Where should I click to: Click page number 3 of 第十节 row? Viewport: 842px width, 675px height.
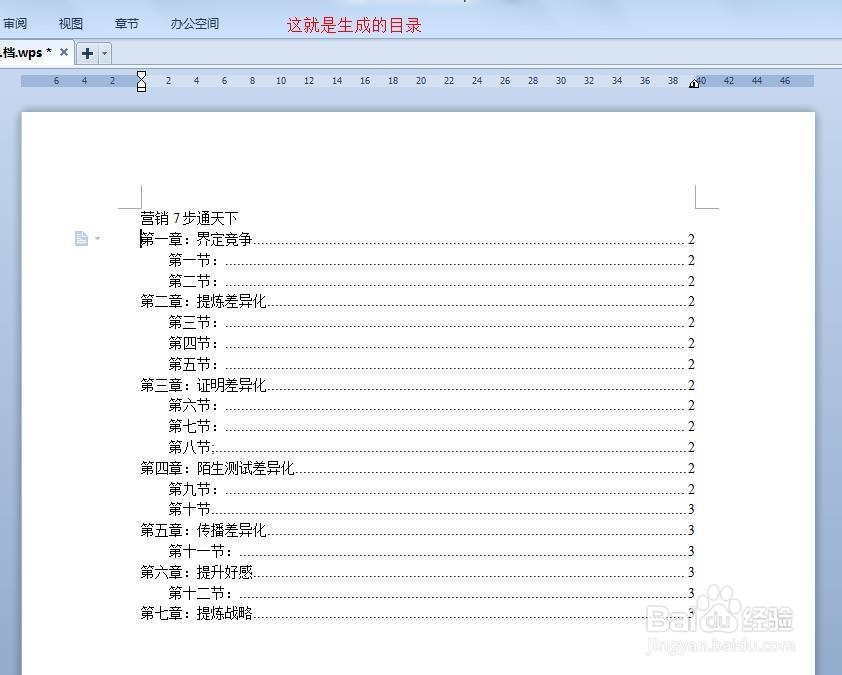(x=691, y=509)
